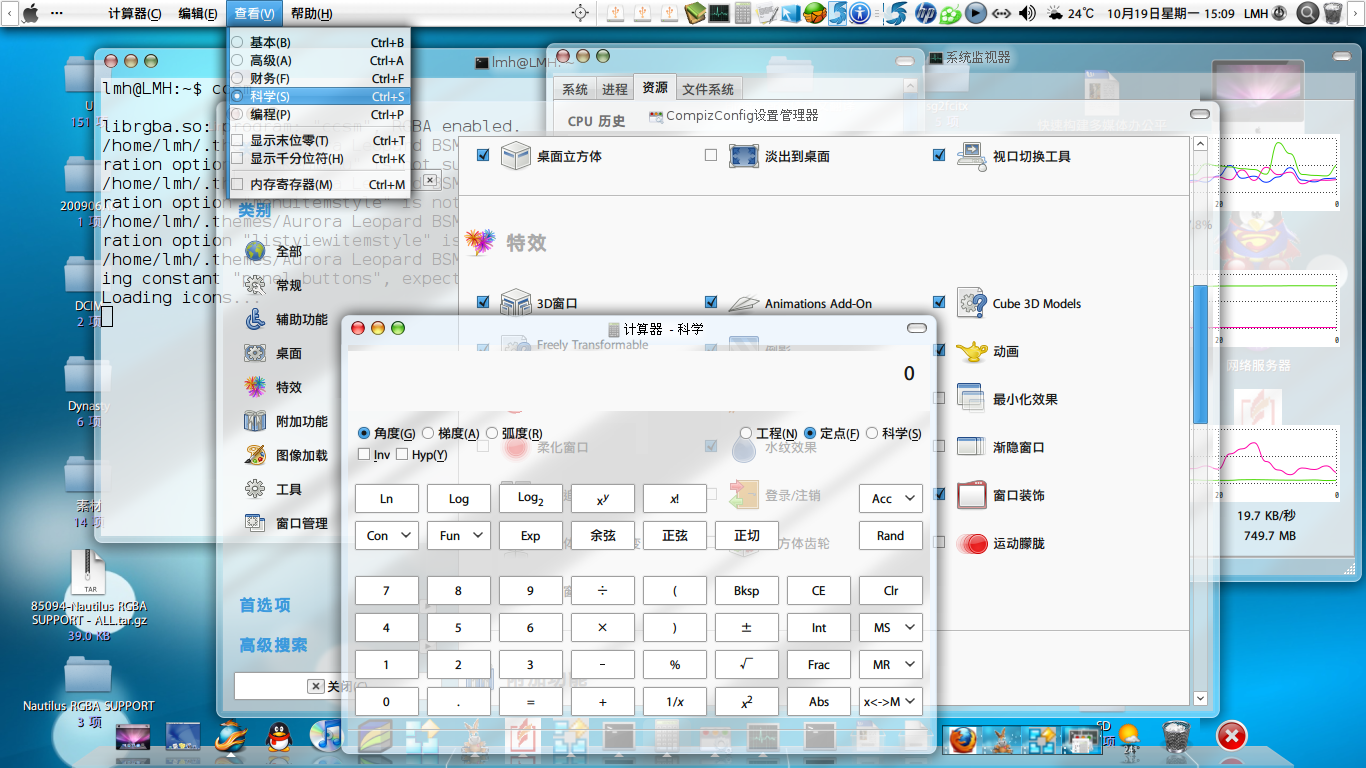1366x768 pixels.
Task: Open the x<->M exchange dropdown
Action: point(890,701)
